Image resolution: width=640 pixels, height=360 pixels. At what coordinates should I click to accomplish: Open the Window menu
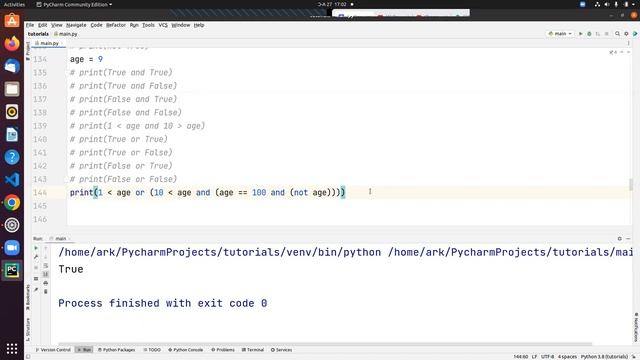click(181, 25)
